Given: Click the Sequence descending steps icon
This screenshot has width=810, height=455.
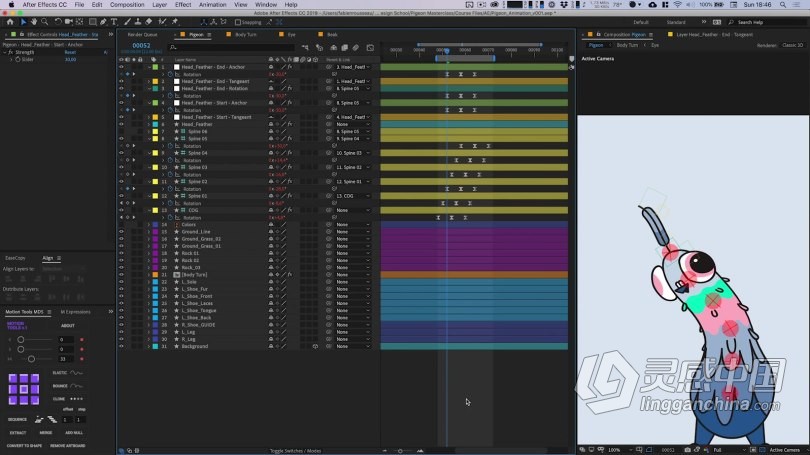Looking at the screenshot, I should tap(52, 419).
